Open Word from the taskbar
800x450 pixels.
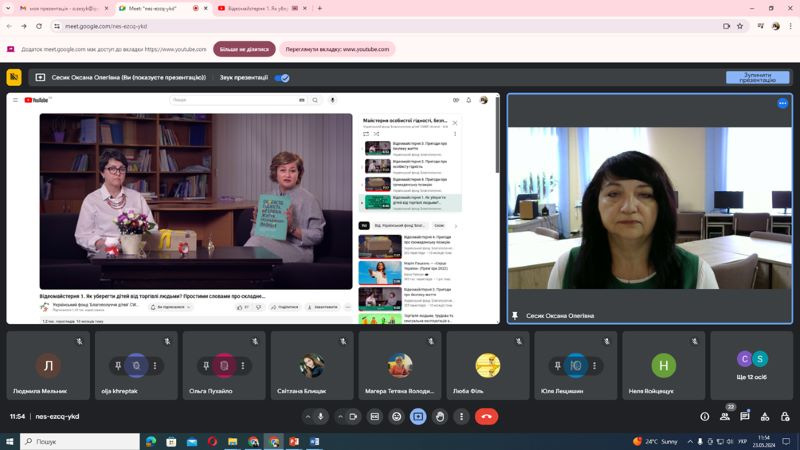point(314,441)
